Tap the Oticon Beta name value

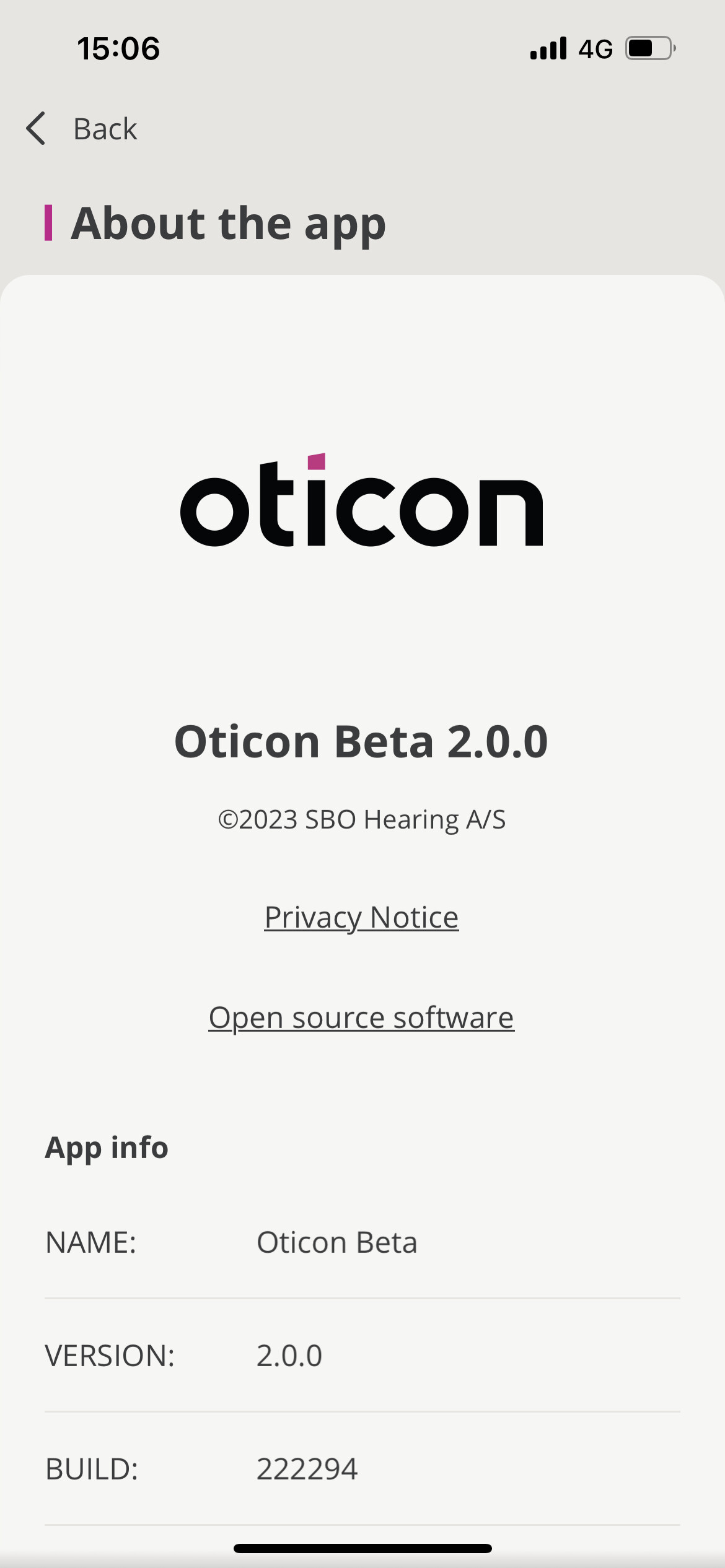click(x=337, y=1242)
